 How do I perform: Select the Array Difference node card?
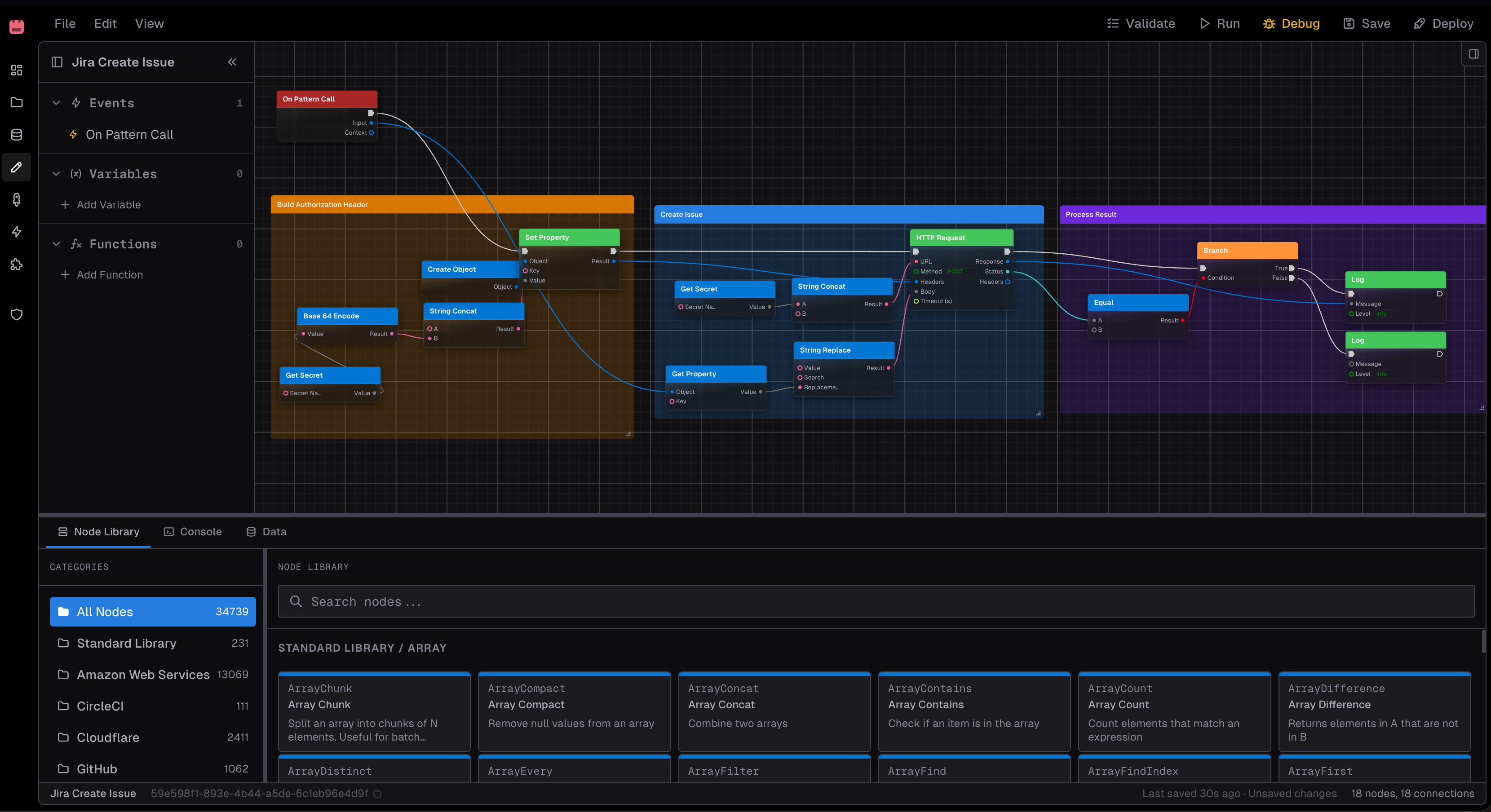pyautogui.click(x=1375, y=711)
